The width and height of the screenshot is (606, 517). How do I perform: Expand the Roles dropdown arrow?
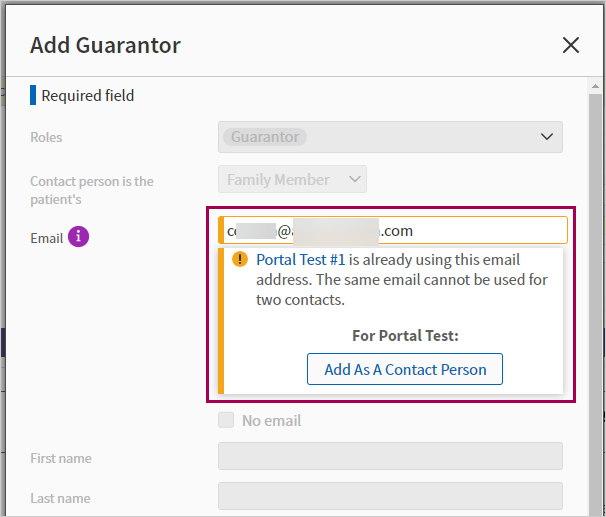click(x=546, y=137)
